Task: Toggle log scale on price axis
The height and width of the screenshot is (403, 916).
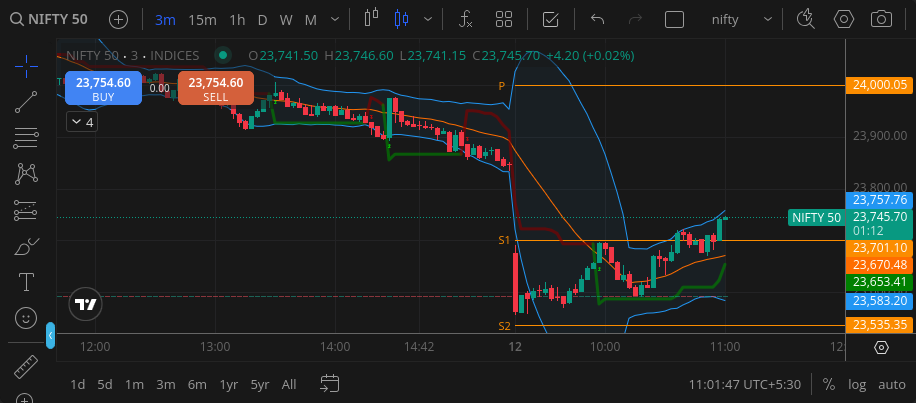Action: 857,384
